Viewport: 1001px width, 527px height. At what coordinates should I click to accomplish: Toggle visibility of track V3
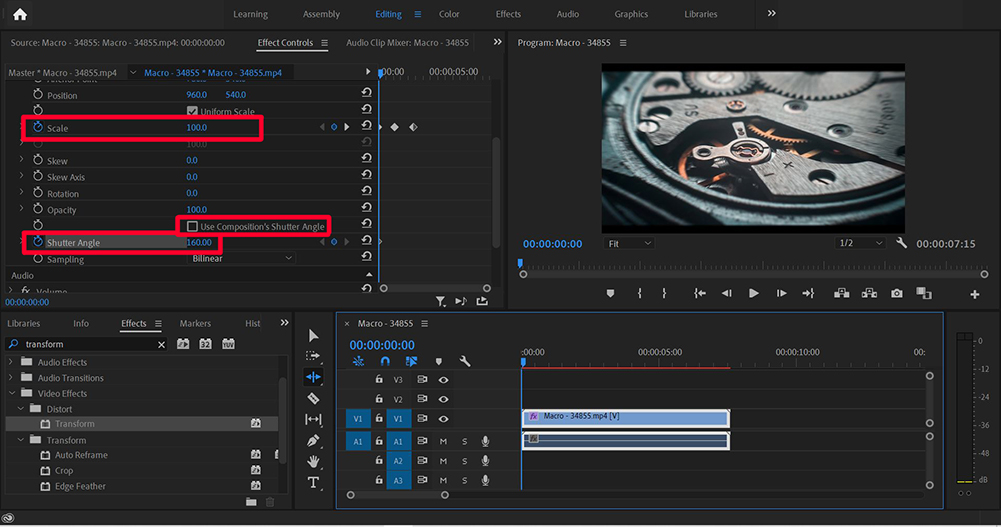[443, 380]
